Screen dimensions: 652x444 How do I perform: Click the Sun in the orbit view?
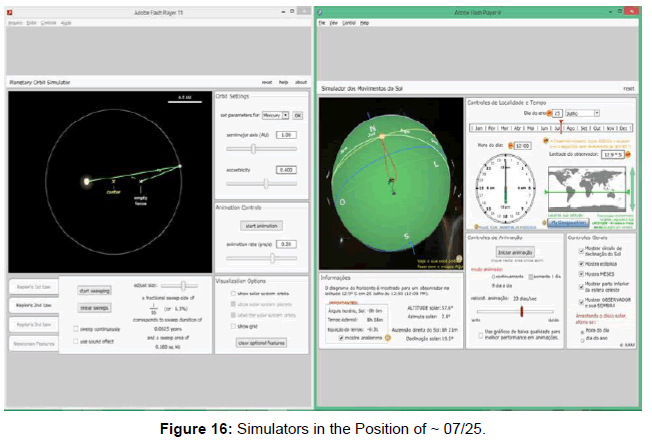click(x=87, y=181)
